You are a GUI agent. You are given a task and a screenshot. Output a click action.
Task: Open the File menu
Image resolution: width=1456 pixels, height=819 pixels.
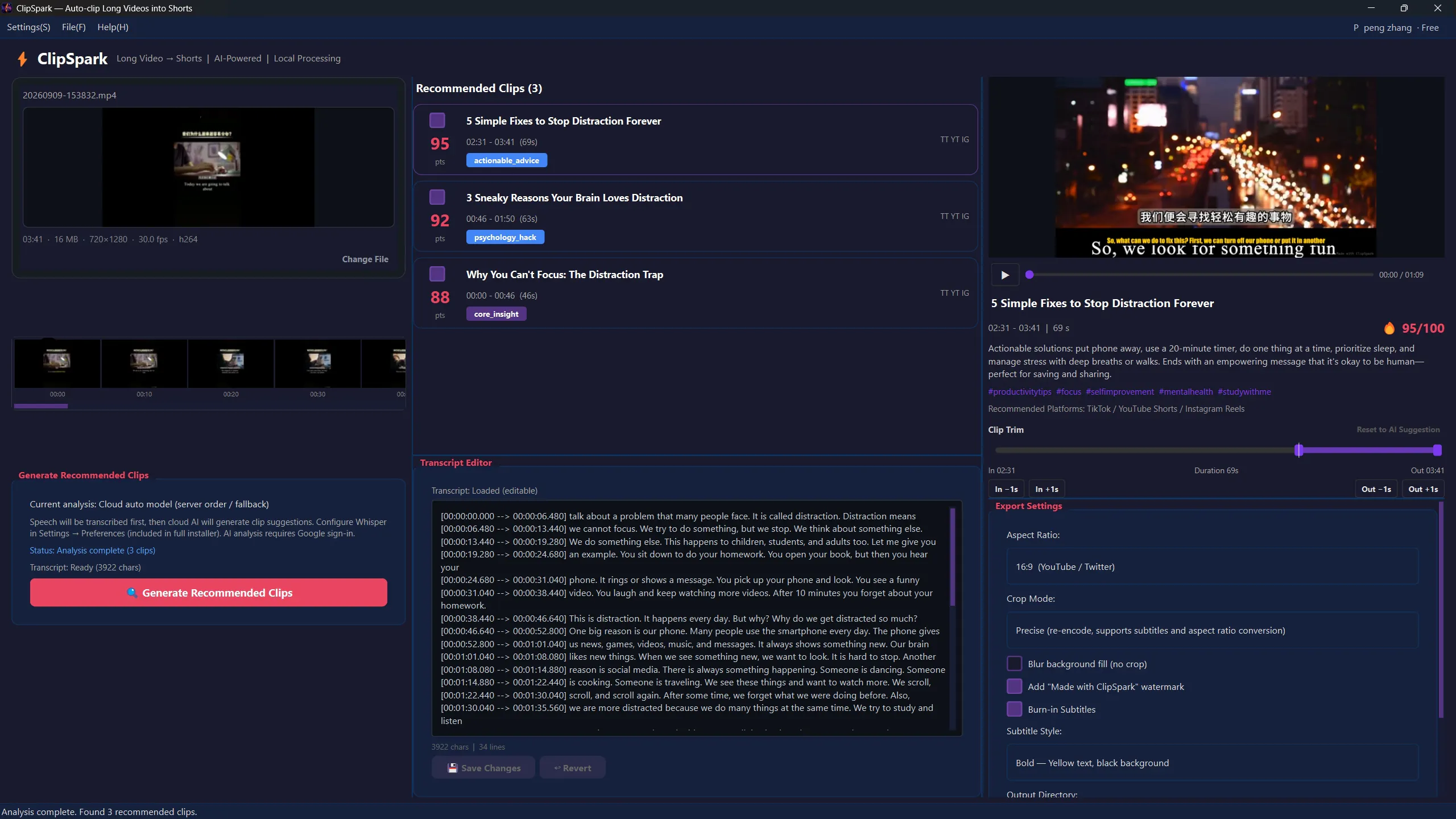click(x=73, y=27)
